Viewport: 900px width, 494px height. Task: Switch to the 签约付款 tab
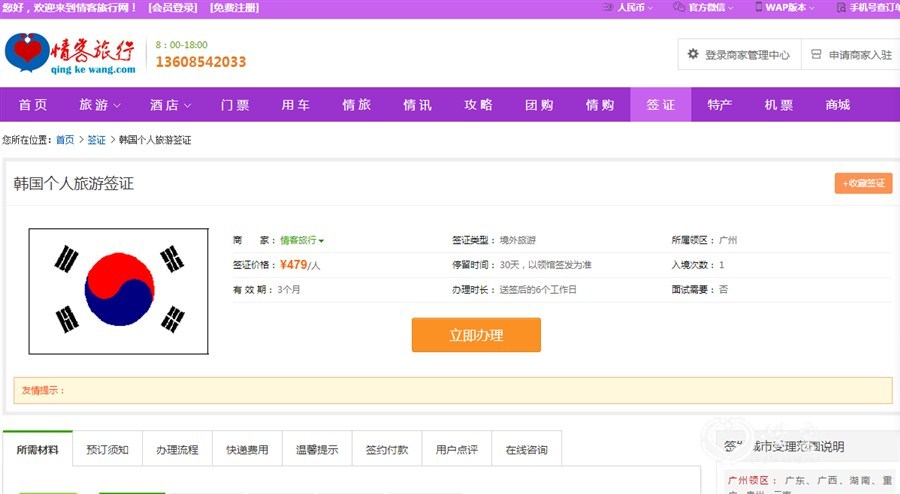coord(387,450)
